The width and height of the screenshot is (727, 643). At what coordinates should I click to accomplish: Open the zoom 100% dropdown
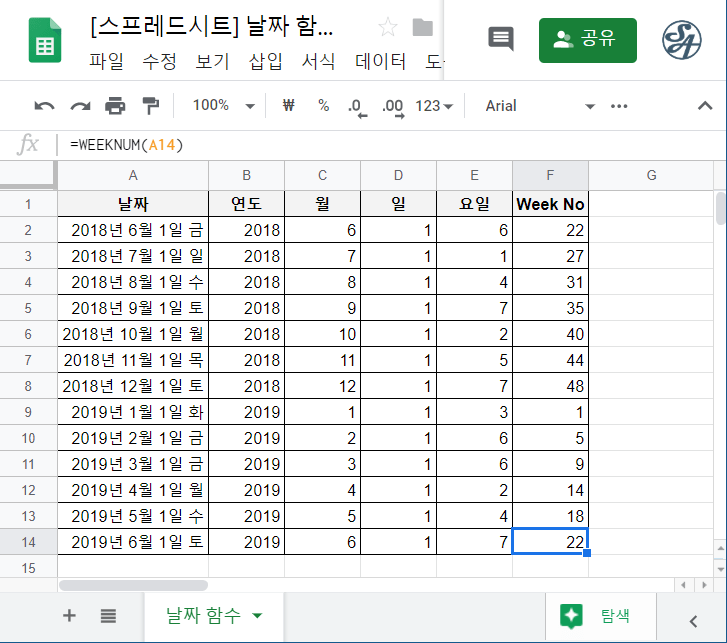[223, 106]
